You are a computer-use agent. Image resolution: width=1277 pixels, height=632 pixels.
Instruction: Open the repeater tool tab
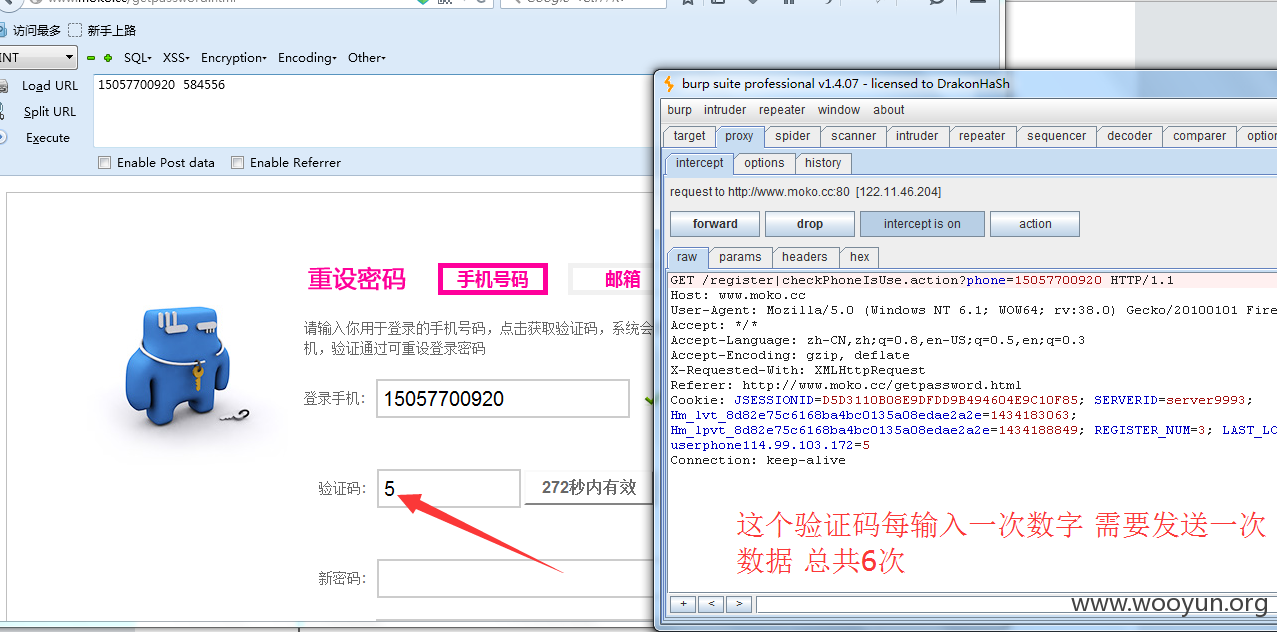[982, 136]
